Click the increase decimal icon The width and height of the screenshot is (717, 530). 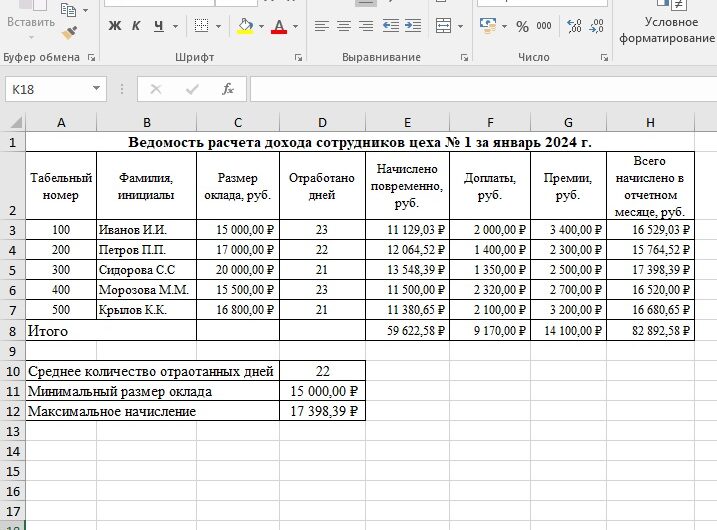(574, 26)
